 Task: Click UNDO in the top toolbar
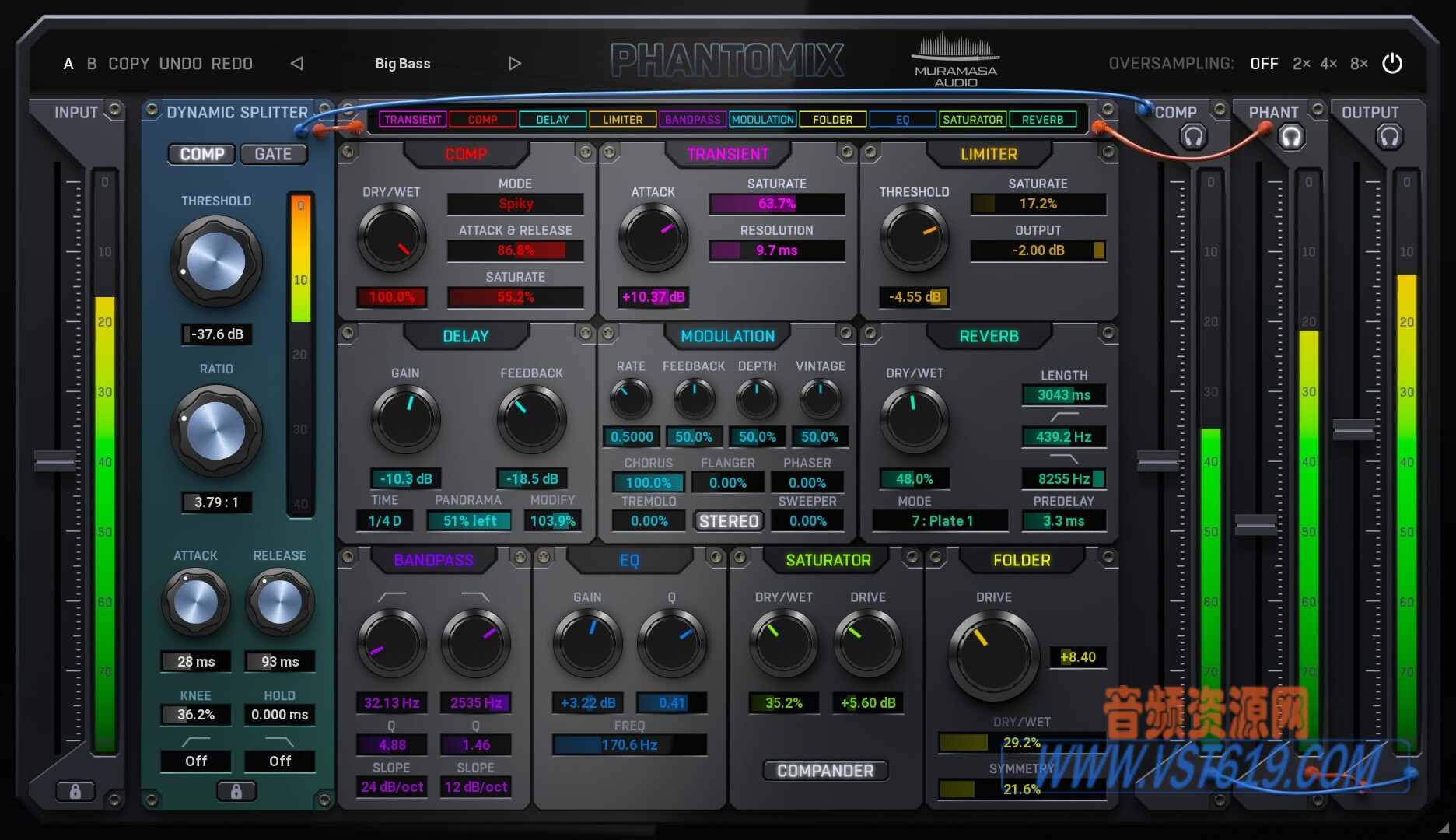click(x=181, y=64)
